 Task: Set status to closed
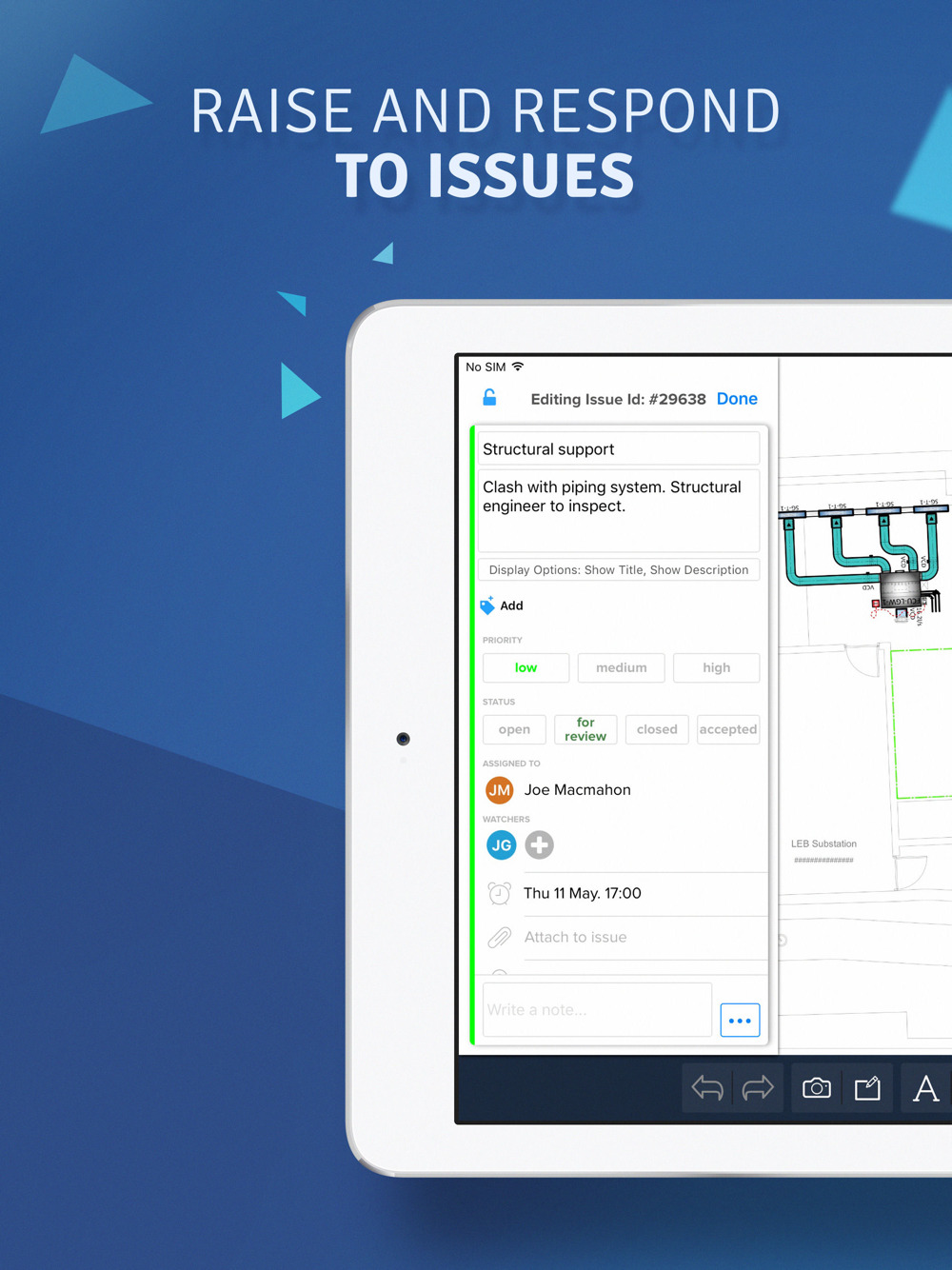tap(657, 729)
